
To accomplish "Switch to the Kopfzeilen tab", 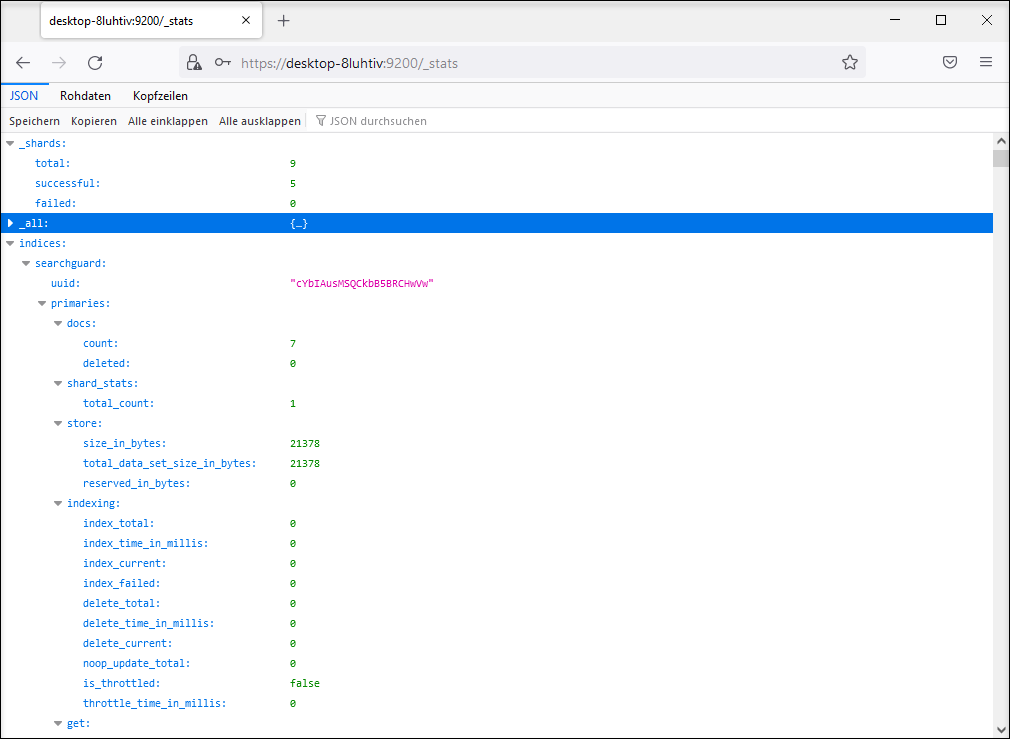I will coord(160,96).
